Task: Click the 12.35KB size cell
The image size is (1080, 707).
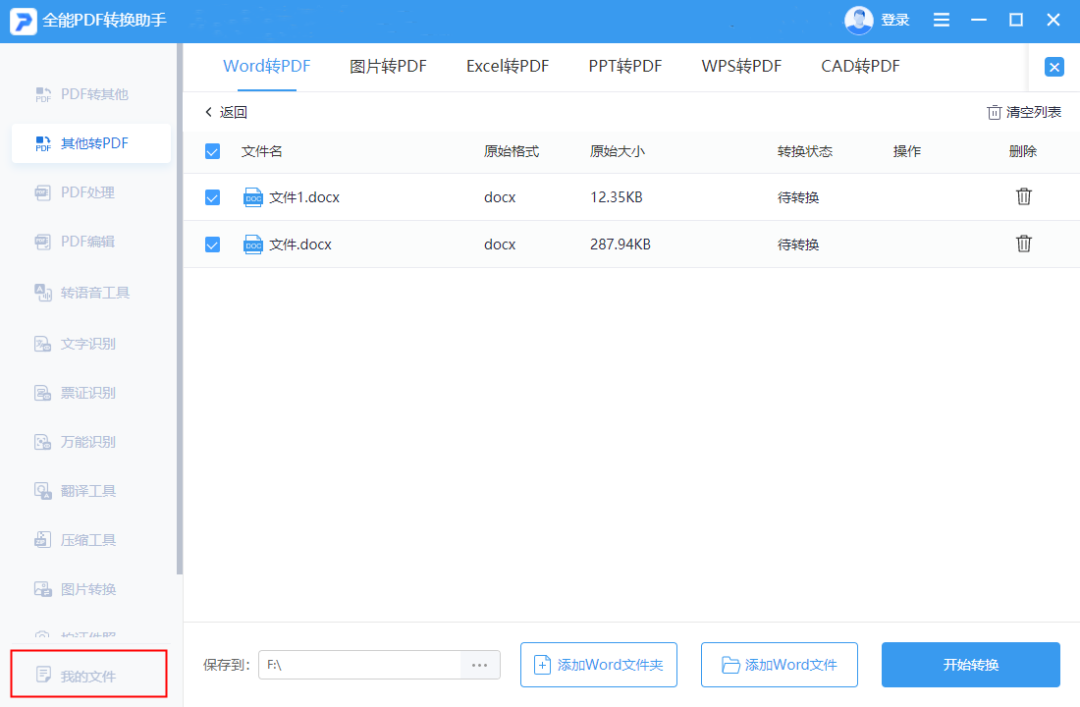Action: [616, 198]
